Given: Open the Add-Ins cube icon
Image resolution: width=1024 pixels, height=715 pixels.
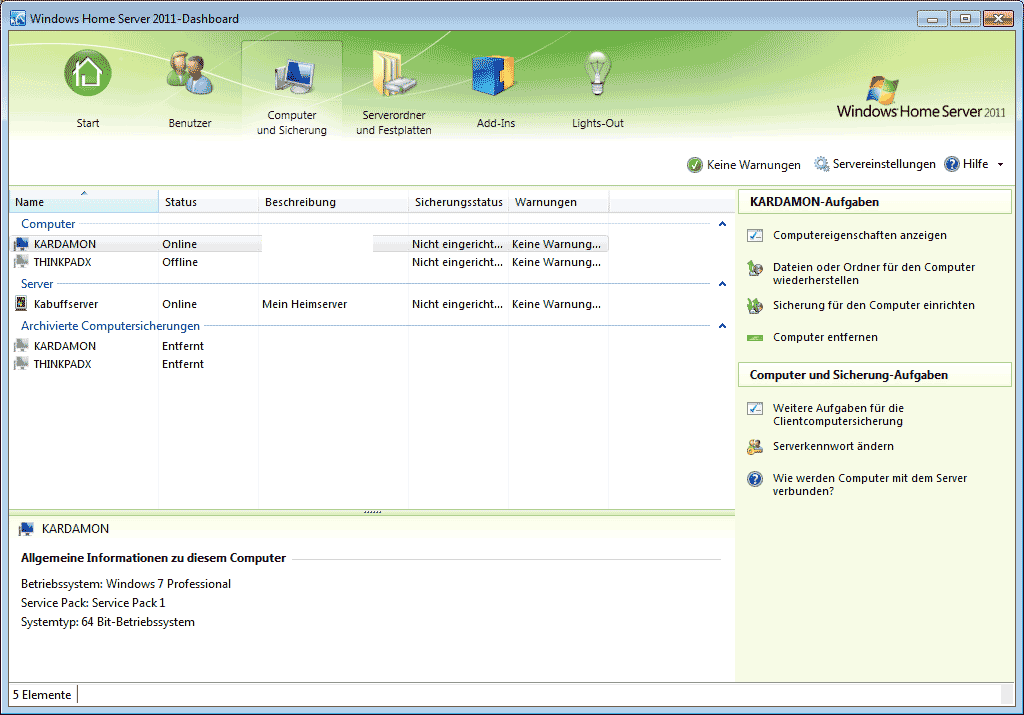Looking at the screenshot, I should click(494, 76).
